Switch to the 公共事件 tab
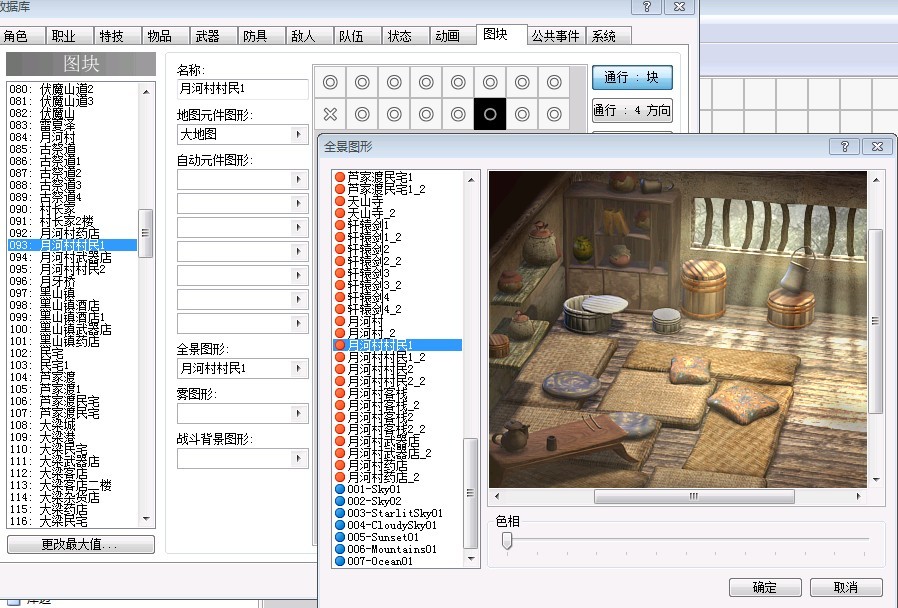898x608 pixels. tap(555, 36)
